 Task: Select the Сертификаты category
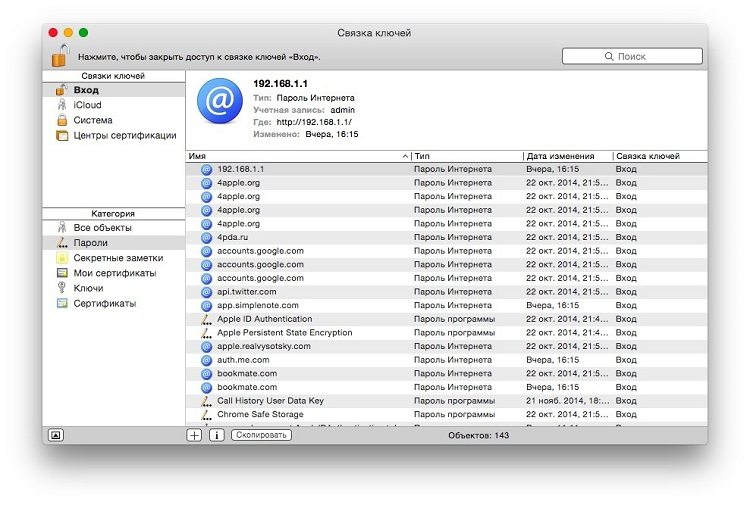click(104, 303)
